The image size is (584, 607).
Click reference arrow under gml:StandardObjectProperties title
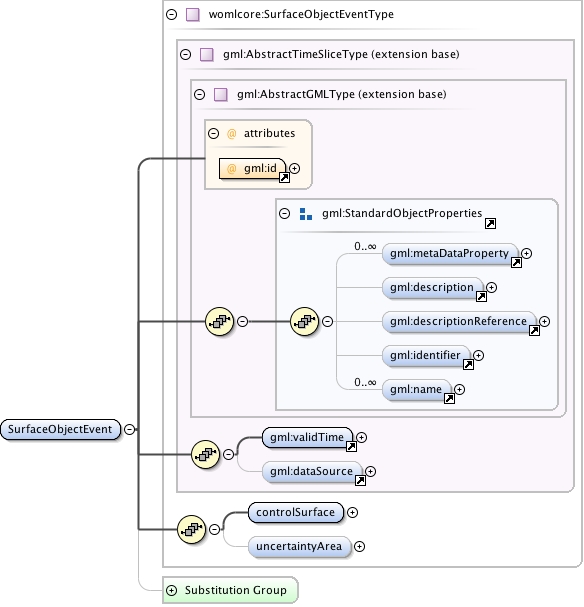(490, 223)
